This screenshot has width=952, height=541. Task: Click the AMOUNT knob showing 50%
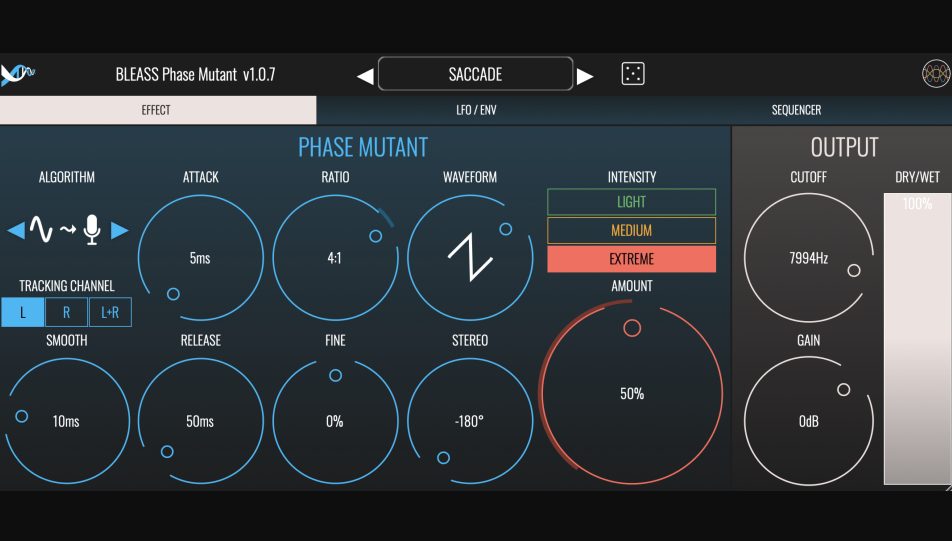point(631,393)
